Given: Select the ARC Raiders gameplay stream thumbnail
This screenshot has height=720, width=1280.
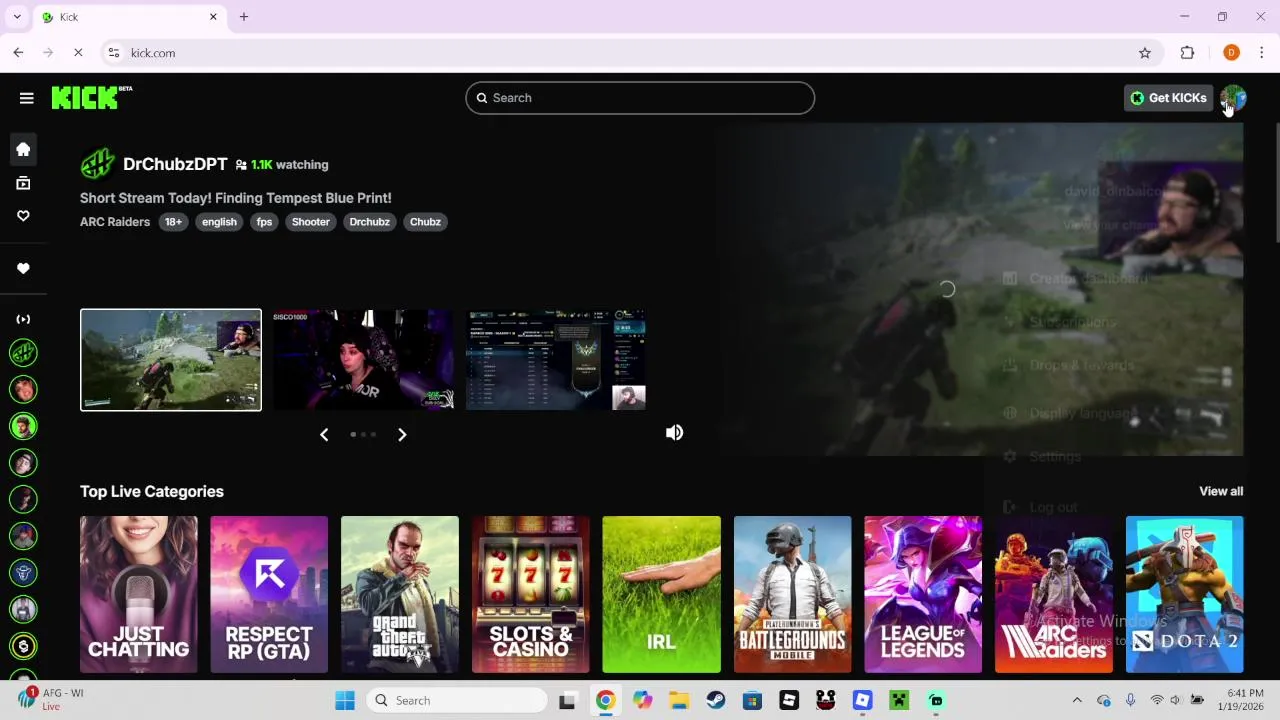Looking at the screenshot, I should click(x=171, y=360).
